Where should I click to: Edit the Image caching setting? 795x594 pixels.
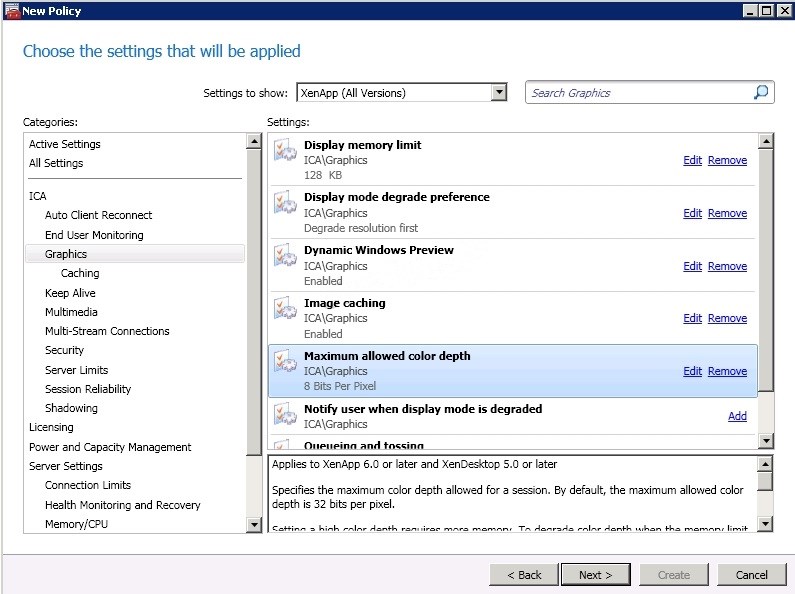[692, 318]
